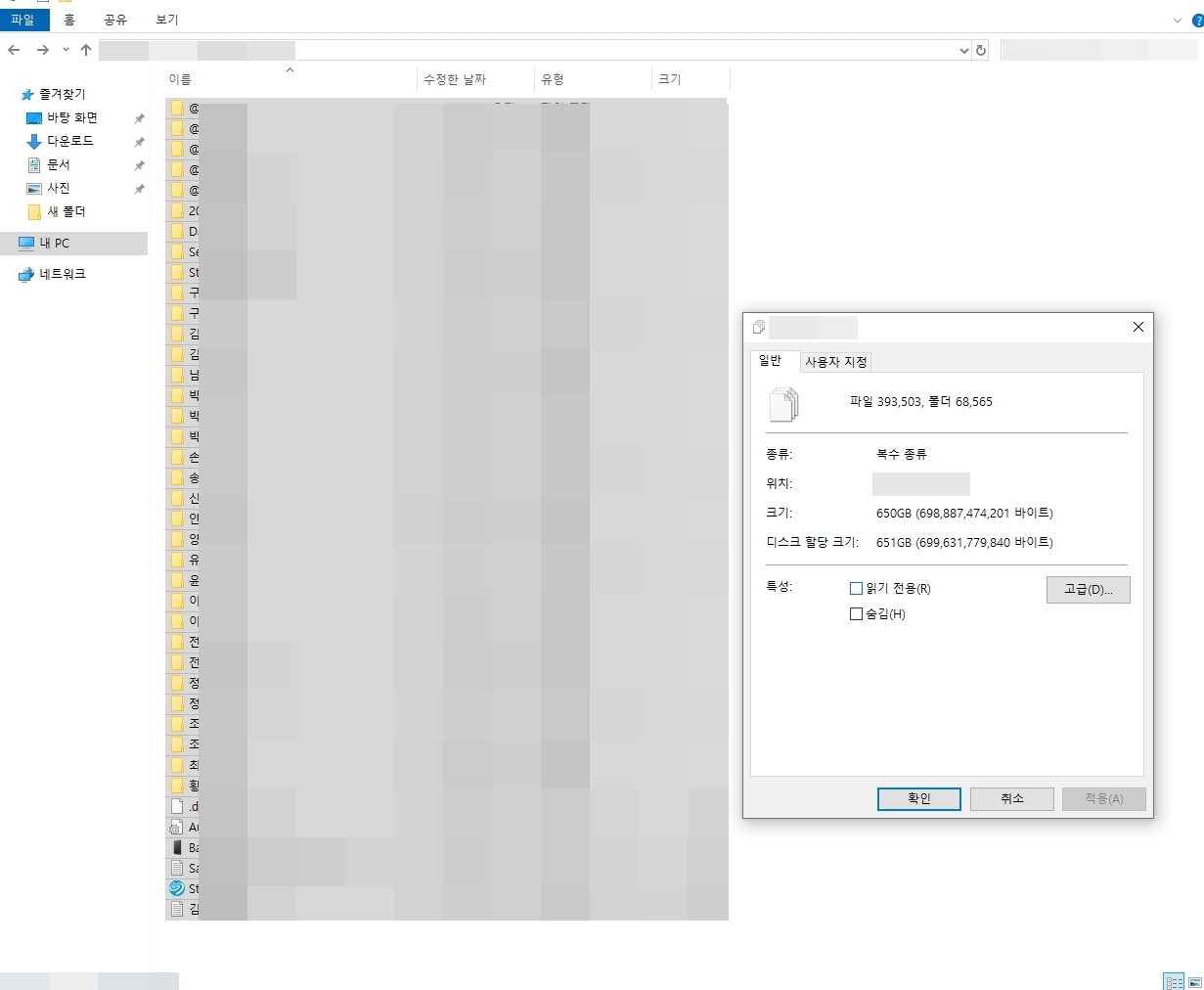Open the 보기 ribbon tab
1204x990 pixels.
(167, 20)
